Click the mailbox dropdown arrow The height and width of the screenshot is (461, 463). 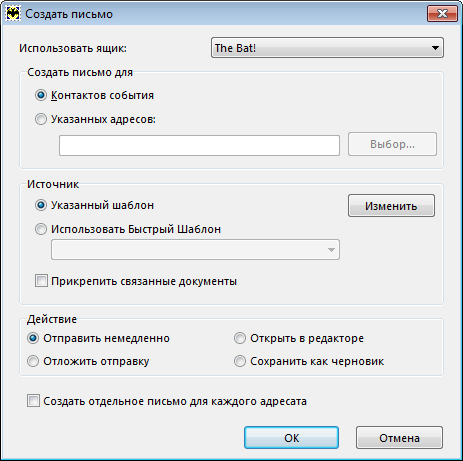click(435, 48)
